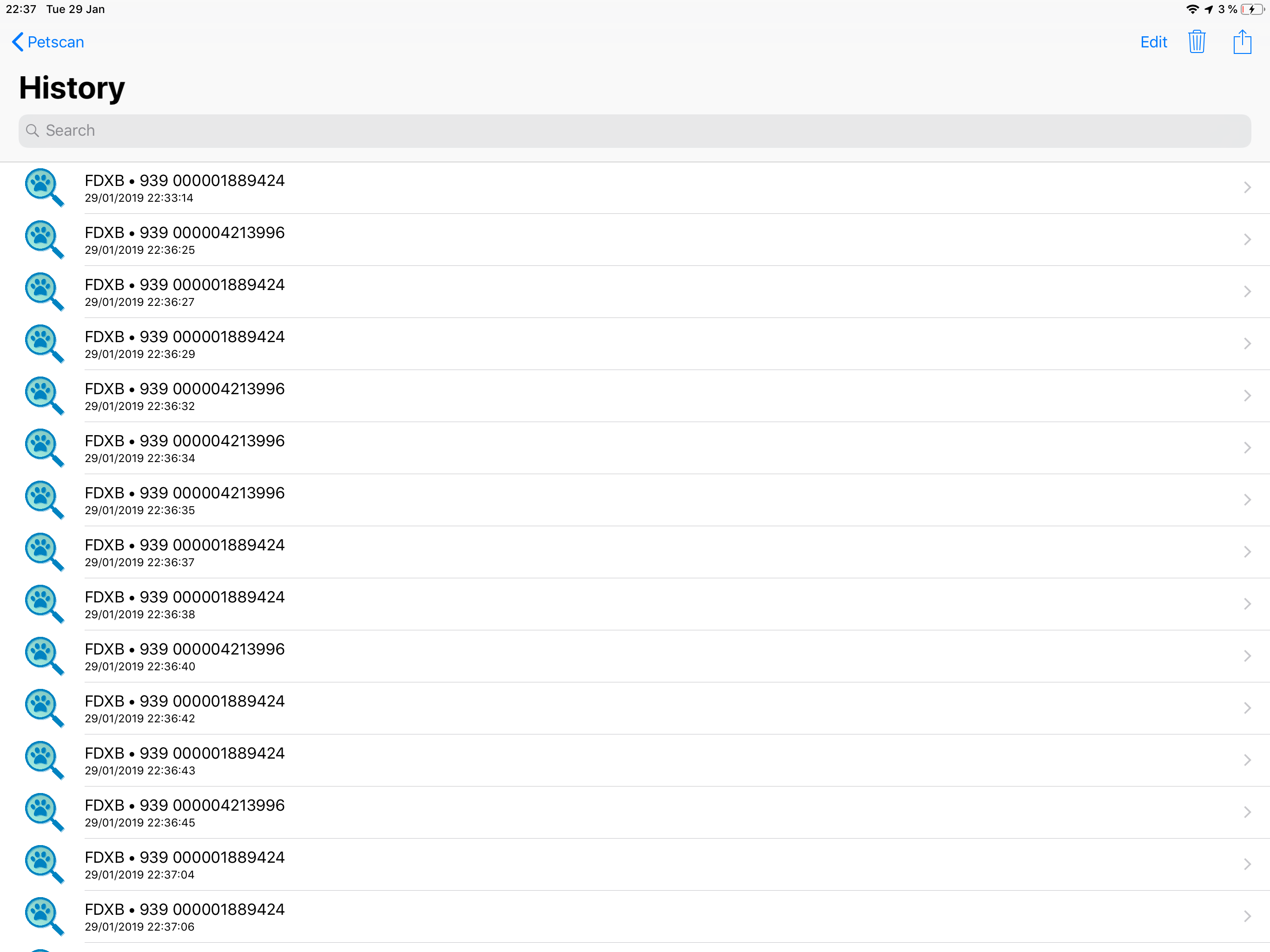Screen dimensions: 1270x952
Task: Tap the battery charging indicator
Action: (x=1252, y=9)
